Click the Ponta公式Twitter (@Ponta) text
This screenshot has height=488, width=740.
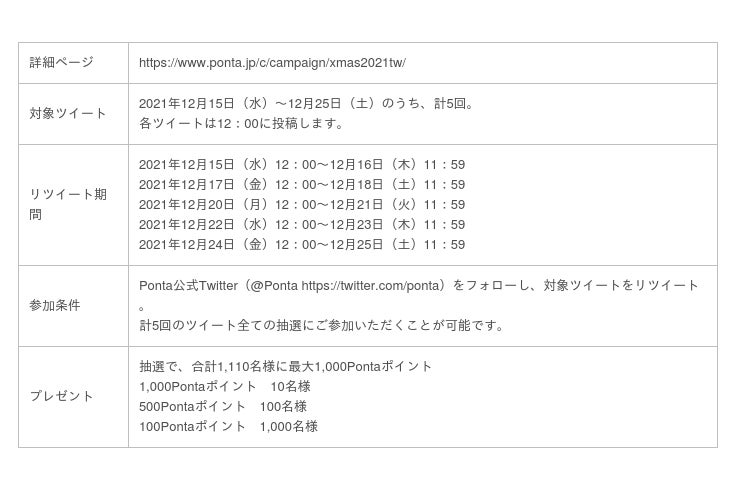(219, 286)
